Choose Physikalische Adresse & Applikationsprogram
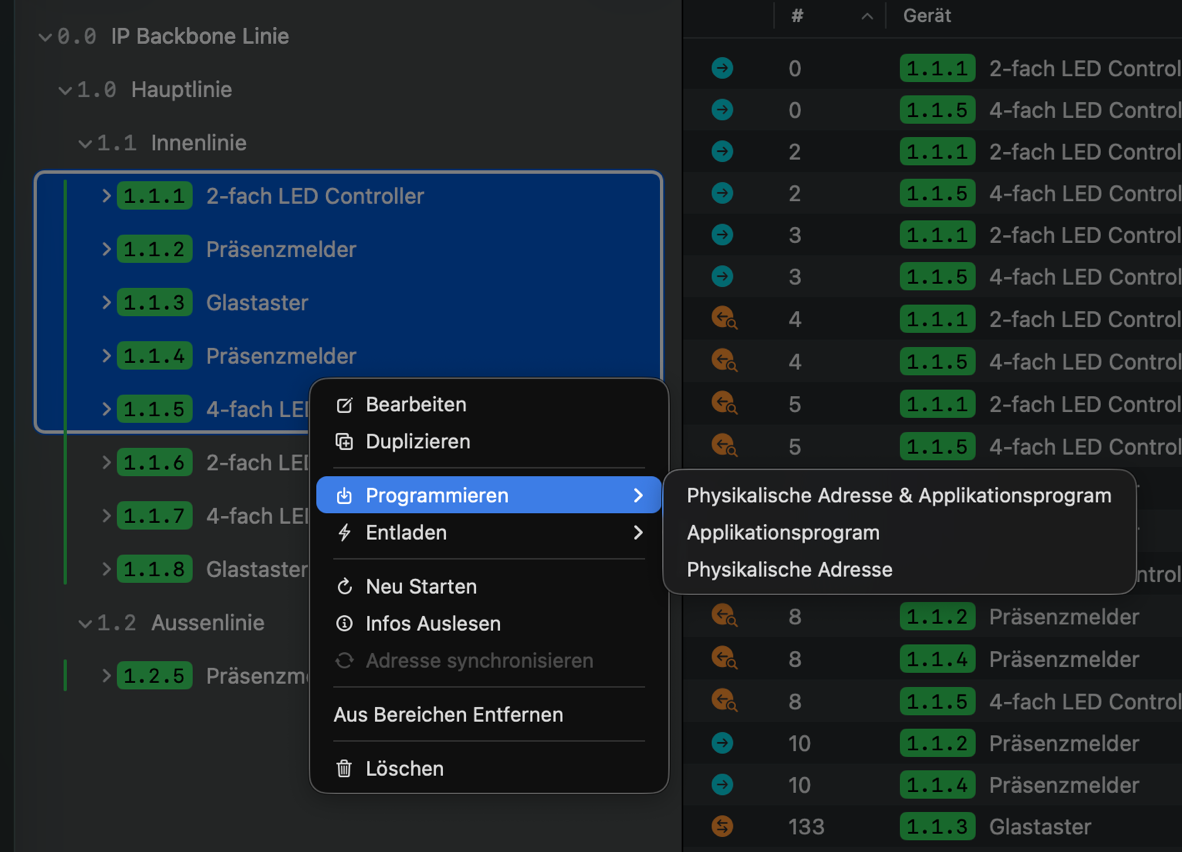 coord(899,495)
